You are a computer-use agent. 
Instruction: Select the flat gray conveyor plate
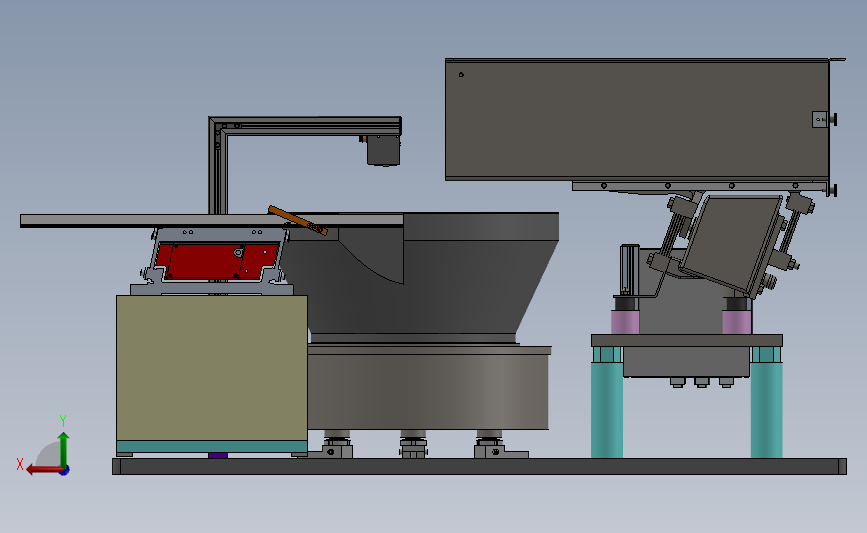click(x=212, y=220)
